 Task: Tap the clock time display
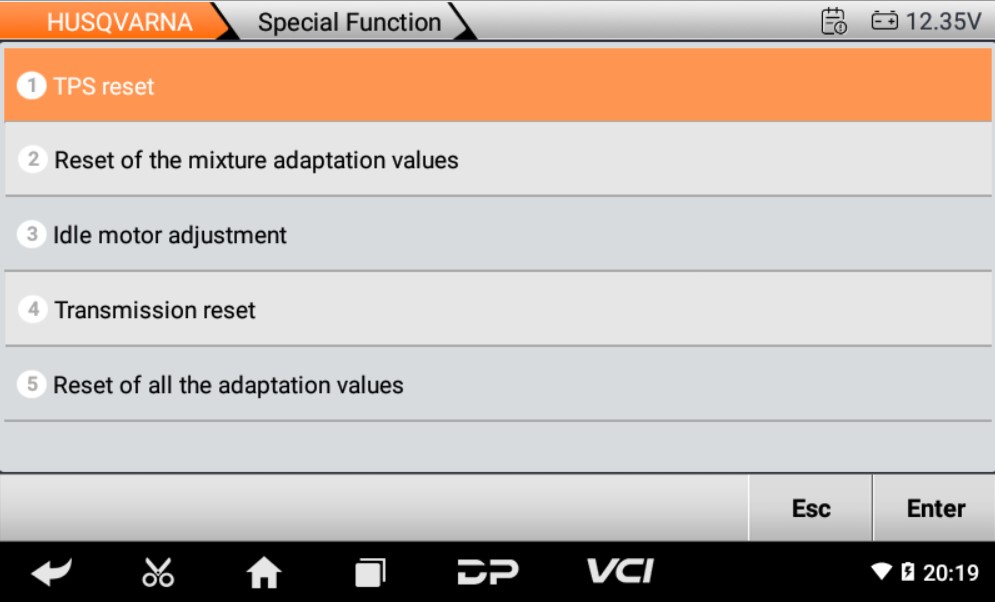click(x=950, y=572)
